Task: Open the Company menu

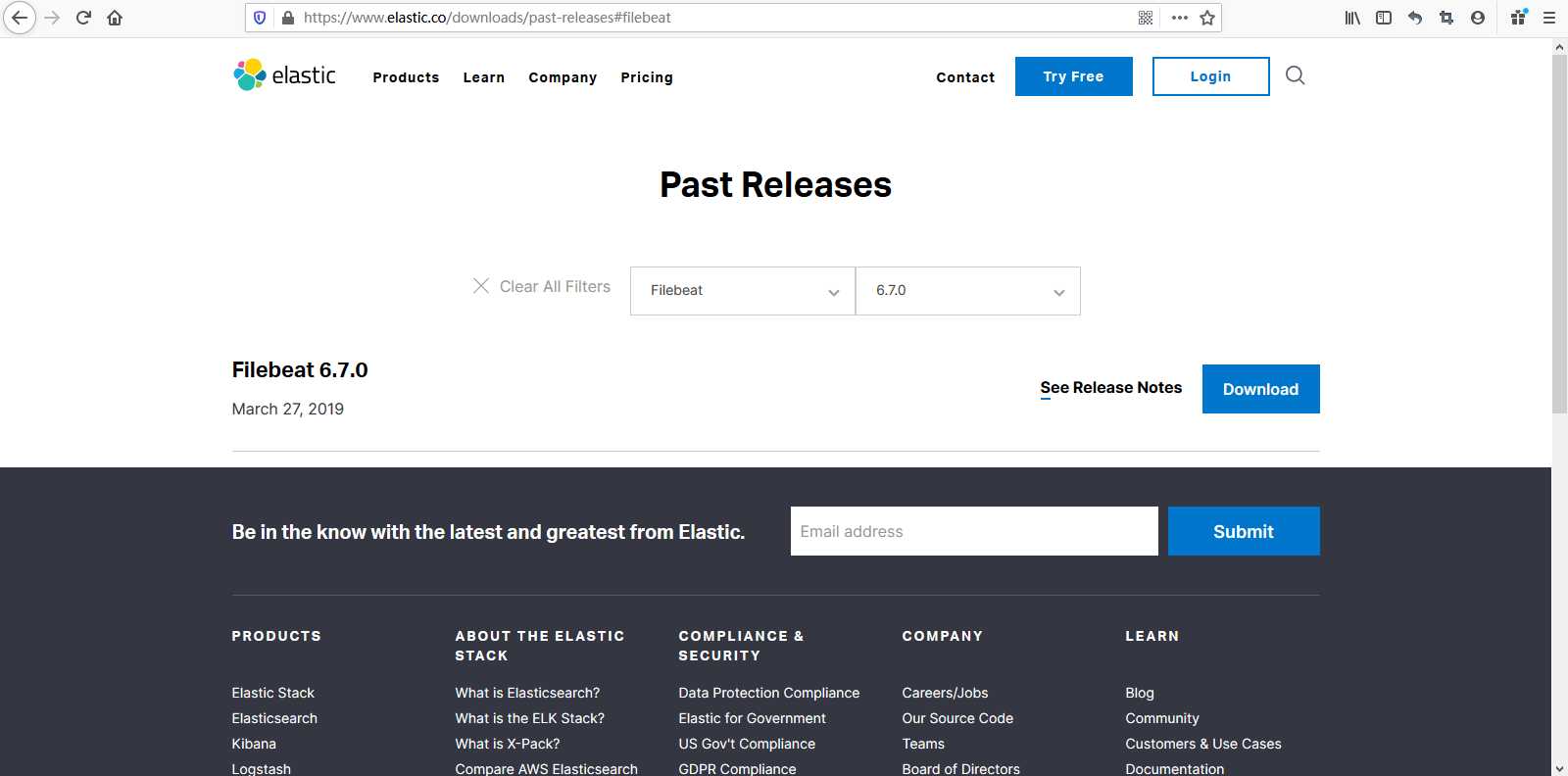Action: 563,77
